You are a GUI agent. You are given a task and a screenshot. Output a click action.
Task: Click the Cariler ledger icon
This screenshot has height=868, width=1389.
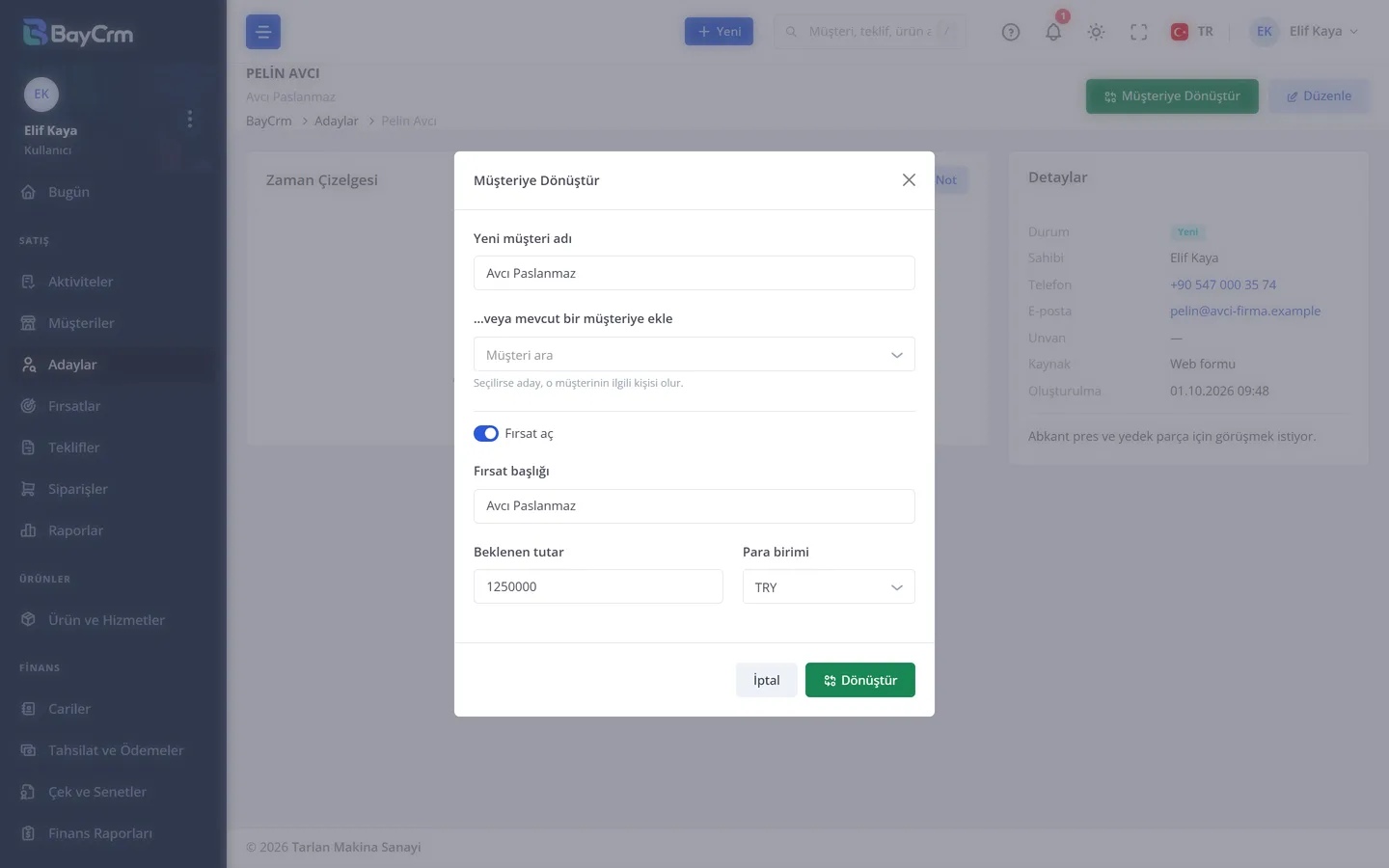(x=29, y=709)
